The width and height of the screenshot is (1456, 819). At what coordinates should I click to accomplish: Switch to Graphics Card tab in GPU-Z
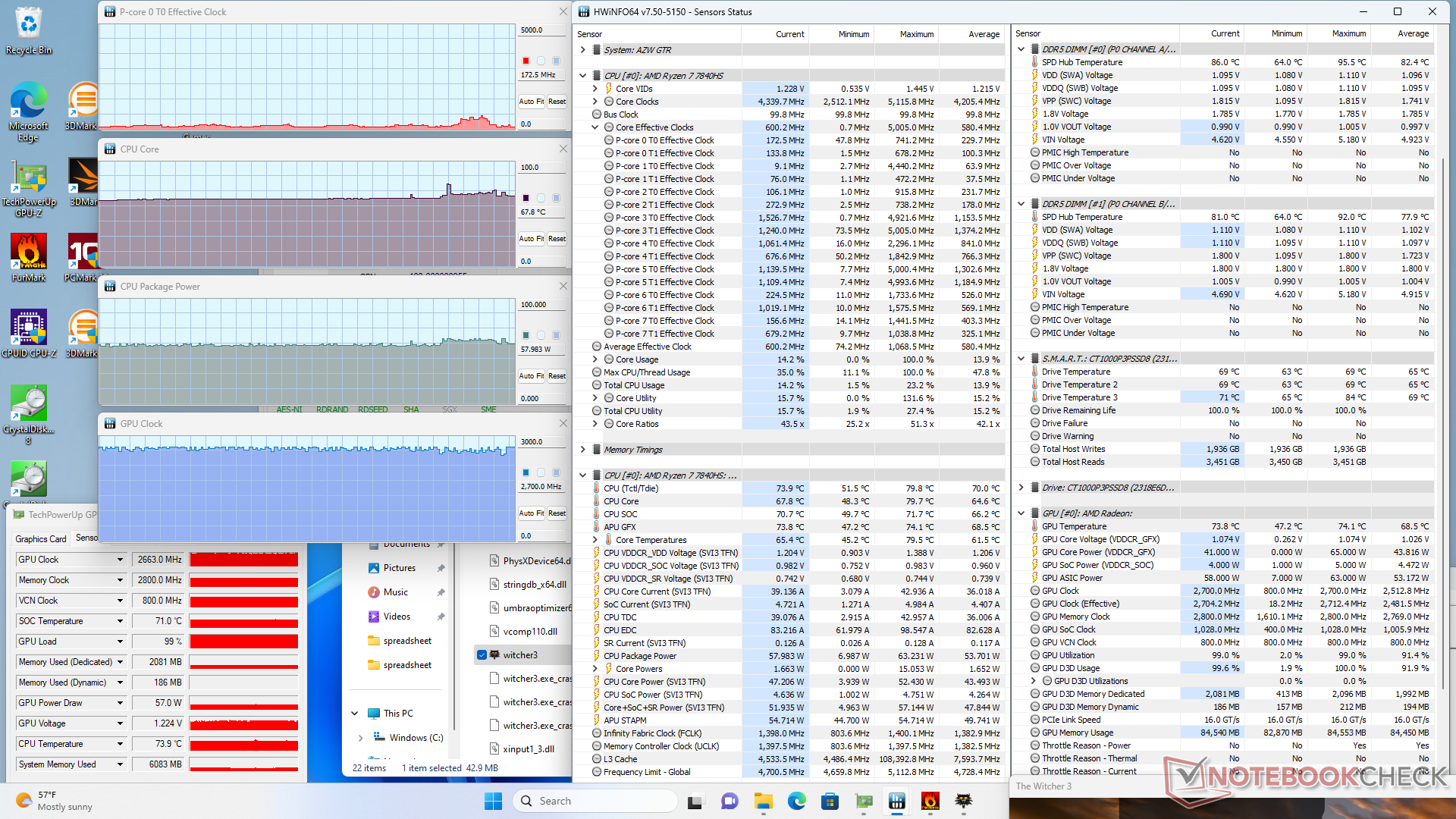click(41, 538)
